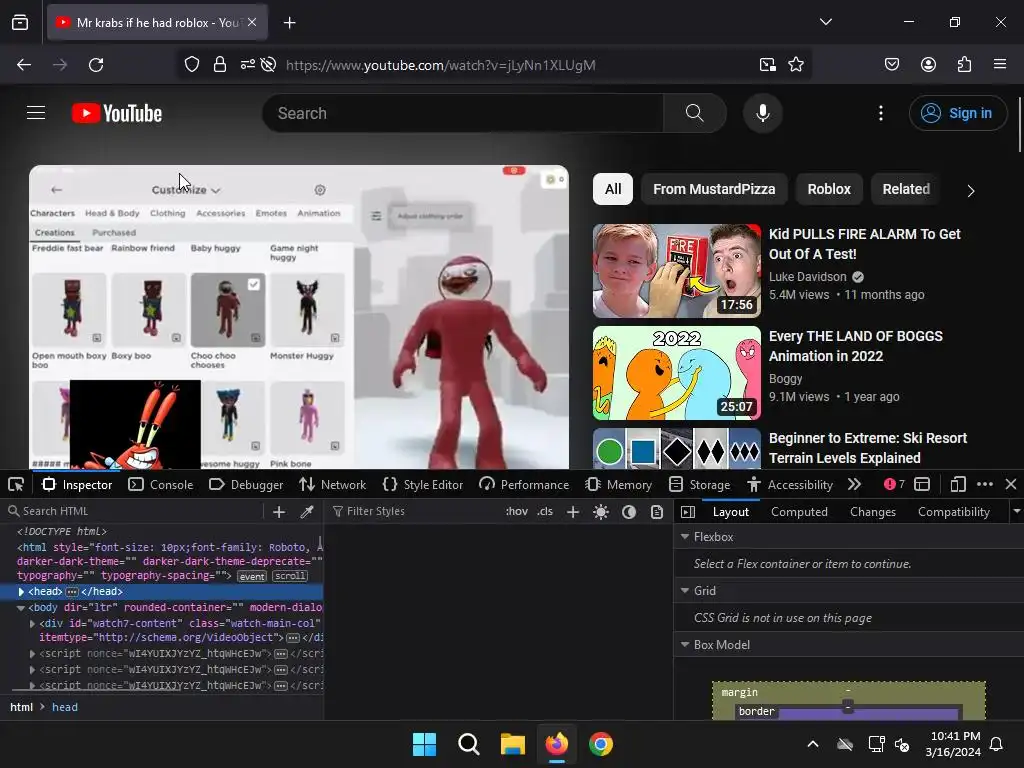Screen dimensions: 1024x768
Task: Open the Firefox View tab list icon
Action: 20,22
